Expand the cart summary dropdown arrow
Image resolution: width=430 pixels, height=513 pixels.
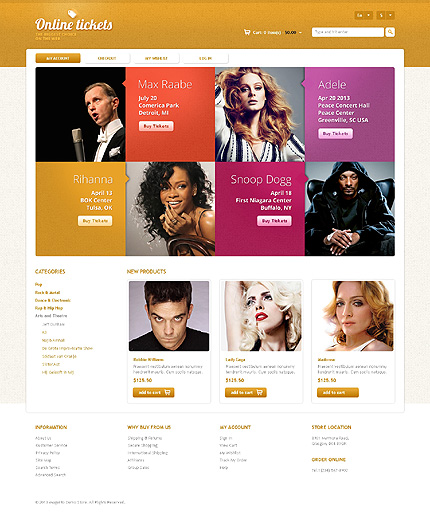[x=300, y=32]
